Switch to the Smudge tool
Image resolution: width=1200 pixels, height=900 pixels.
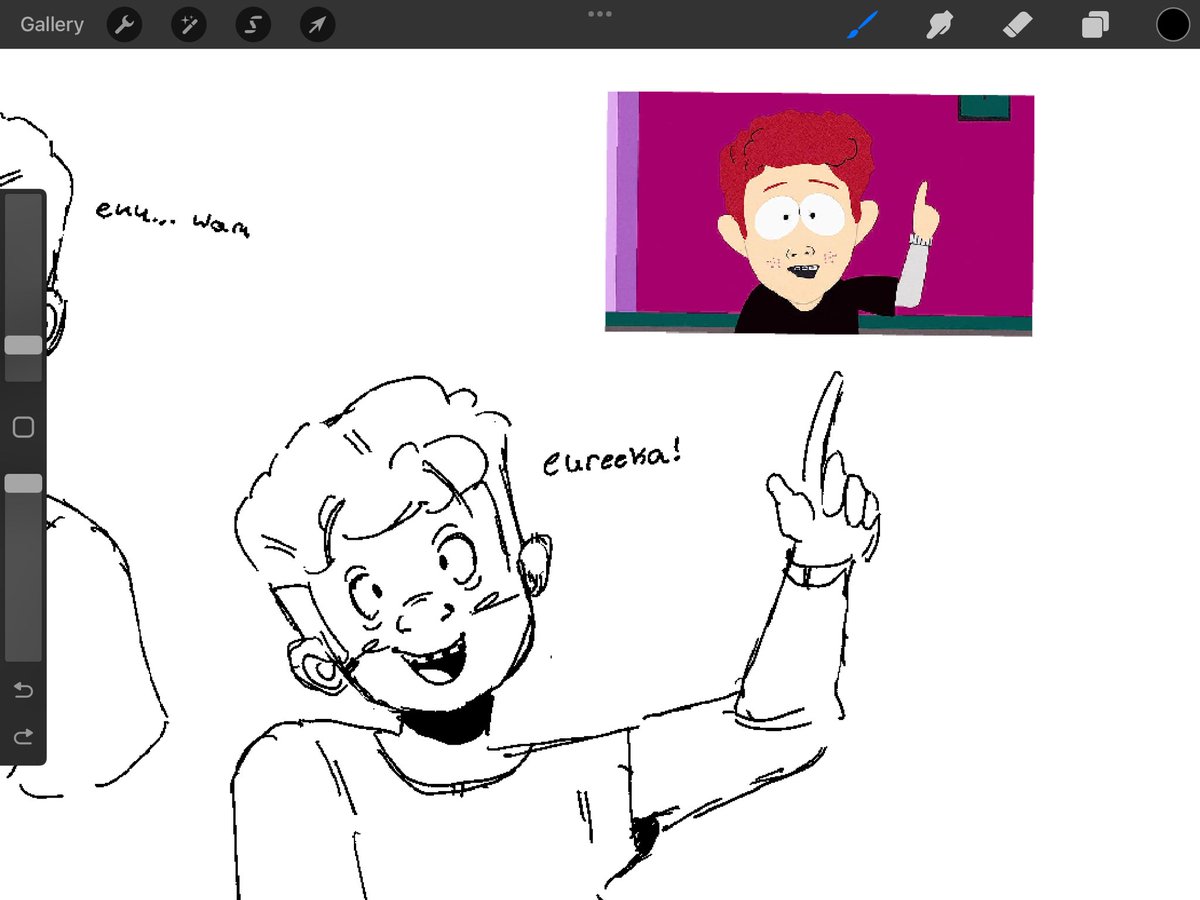coord(940,24)
